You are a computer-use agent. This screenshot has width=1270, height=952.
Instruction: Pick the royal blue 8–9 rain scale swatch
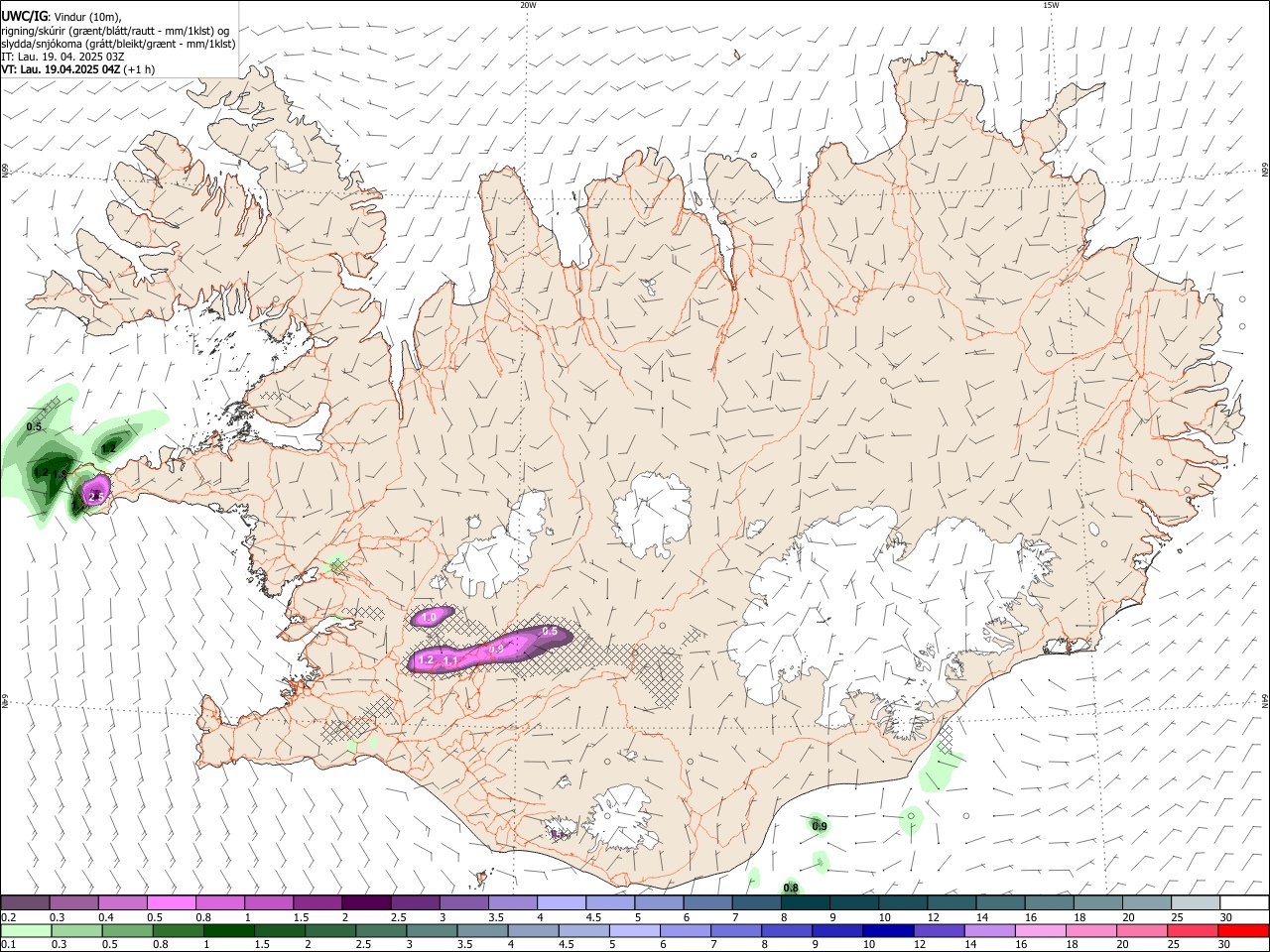coord(786,930)
